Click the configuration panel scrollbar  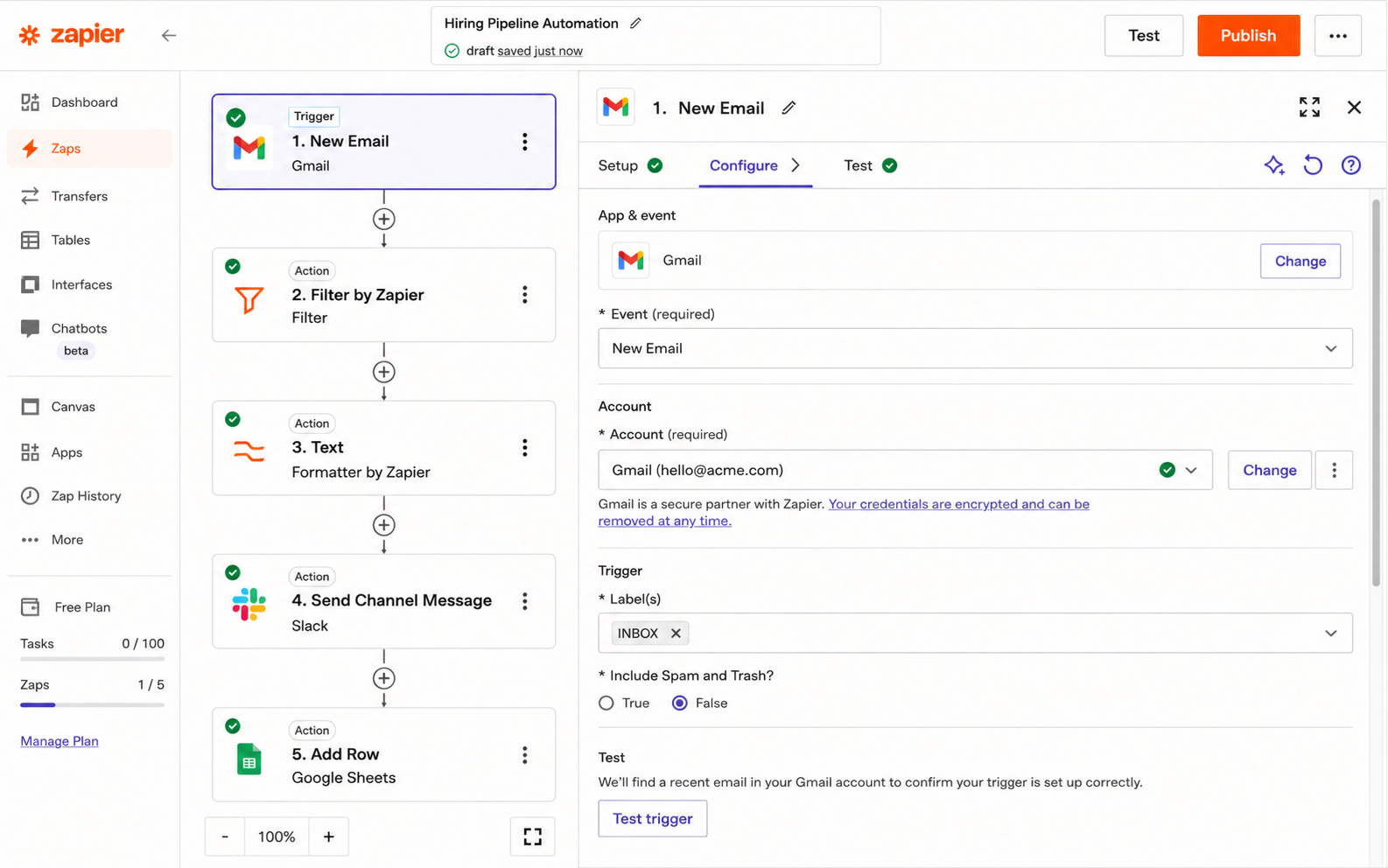1376,393
